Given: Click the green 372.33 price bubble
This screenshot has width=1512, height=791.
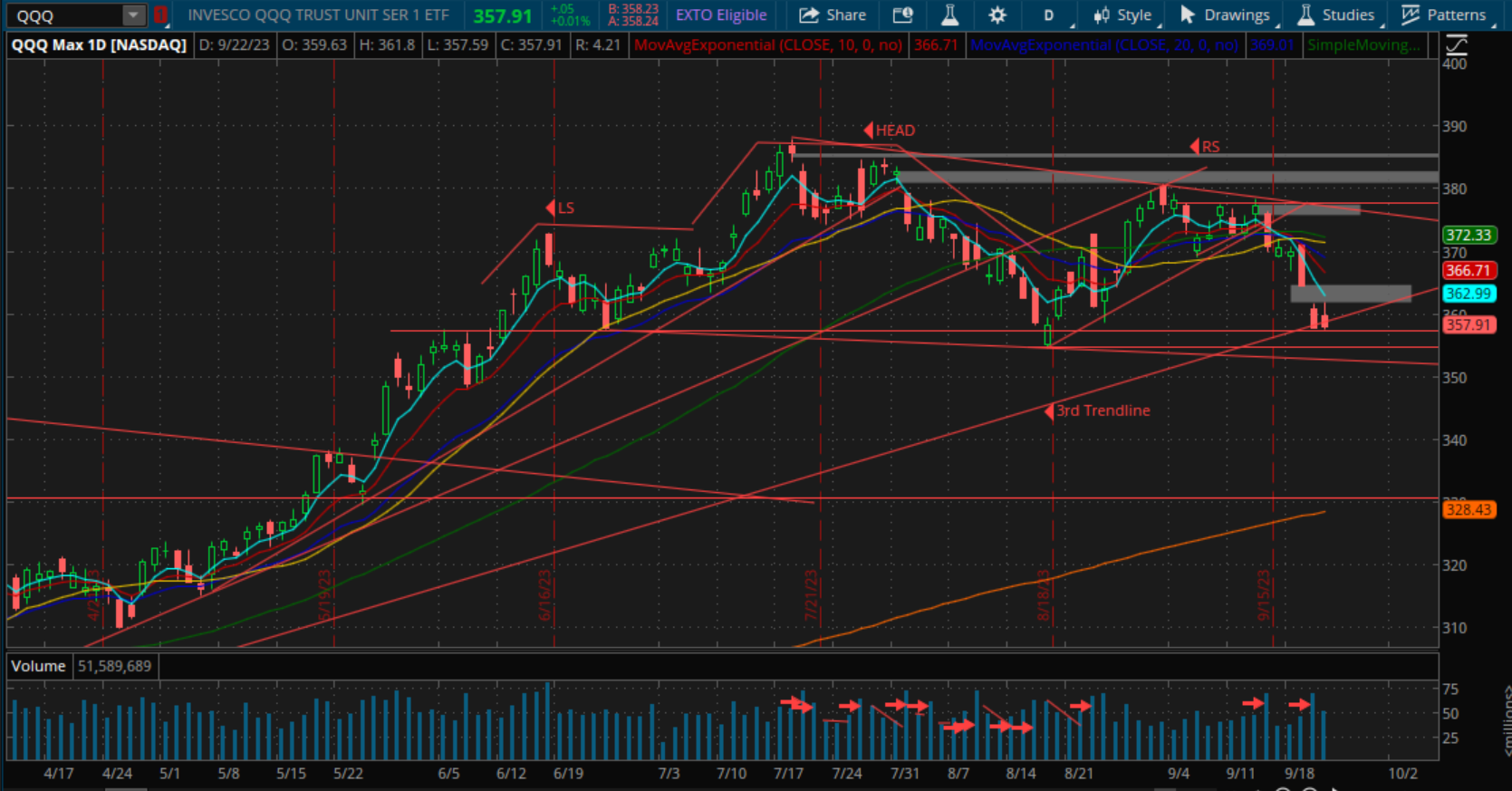Looking at the screenshot, I should pyautogui.click(x=1468, y=235).
